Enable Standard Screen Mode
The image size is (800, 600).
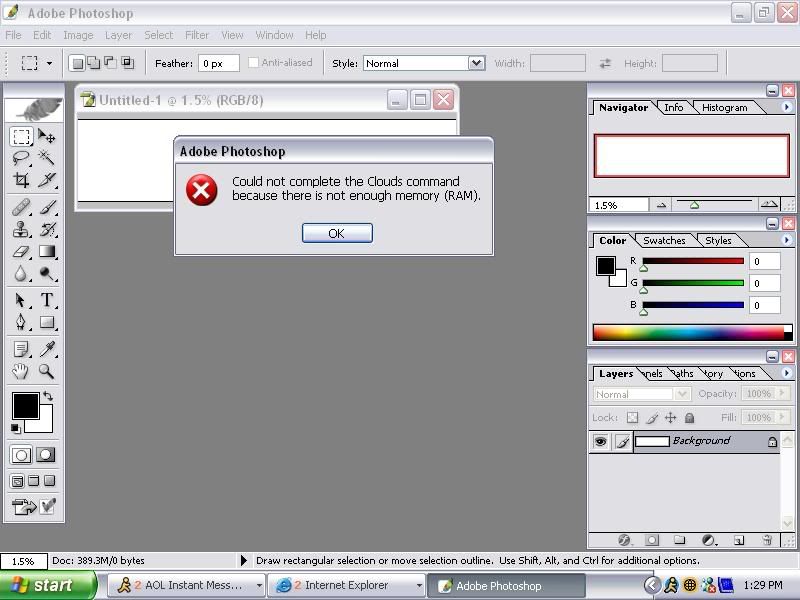(17, 481)
